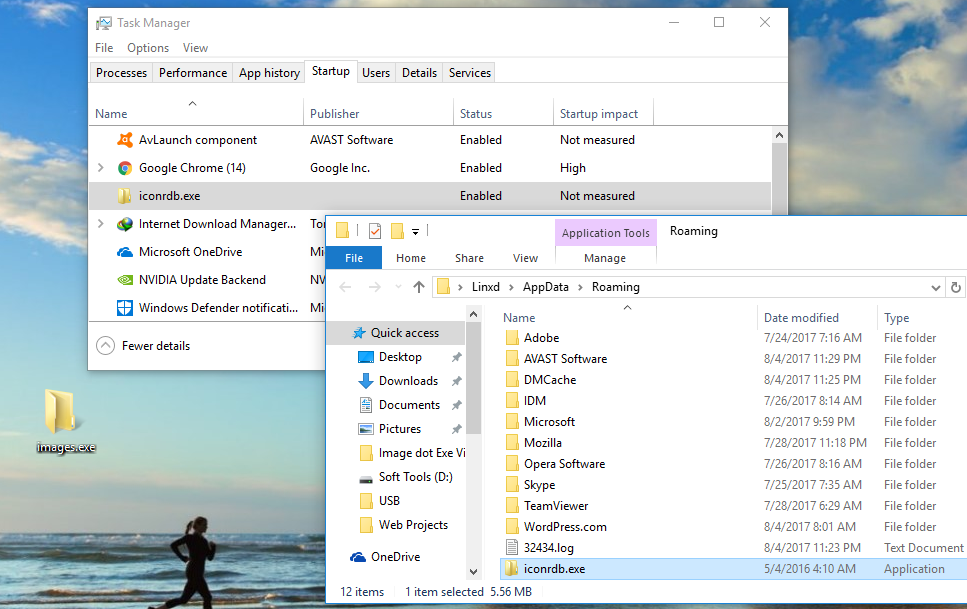
Task: Click the Internet Download Manager icon
Action: tap(125, 224)
